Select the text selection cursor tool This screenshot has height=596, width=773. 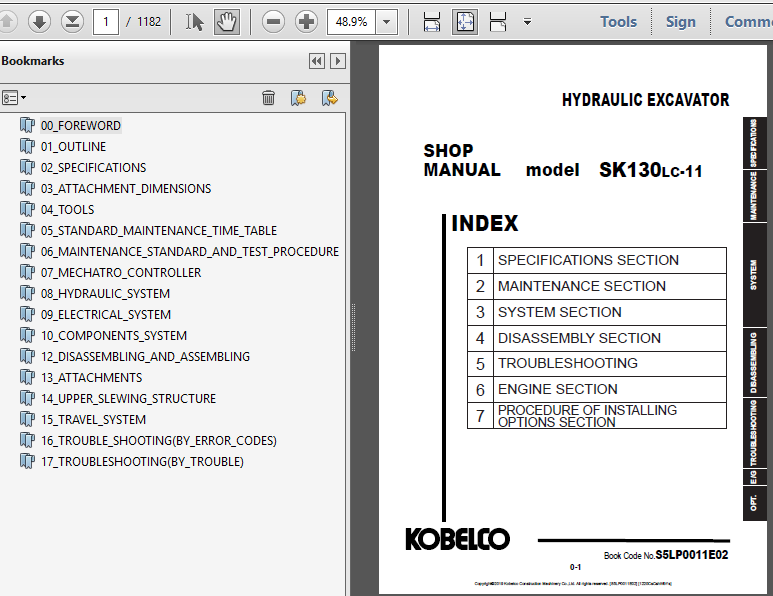[194, 22]
